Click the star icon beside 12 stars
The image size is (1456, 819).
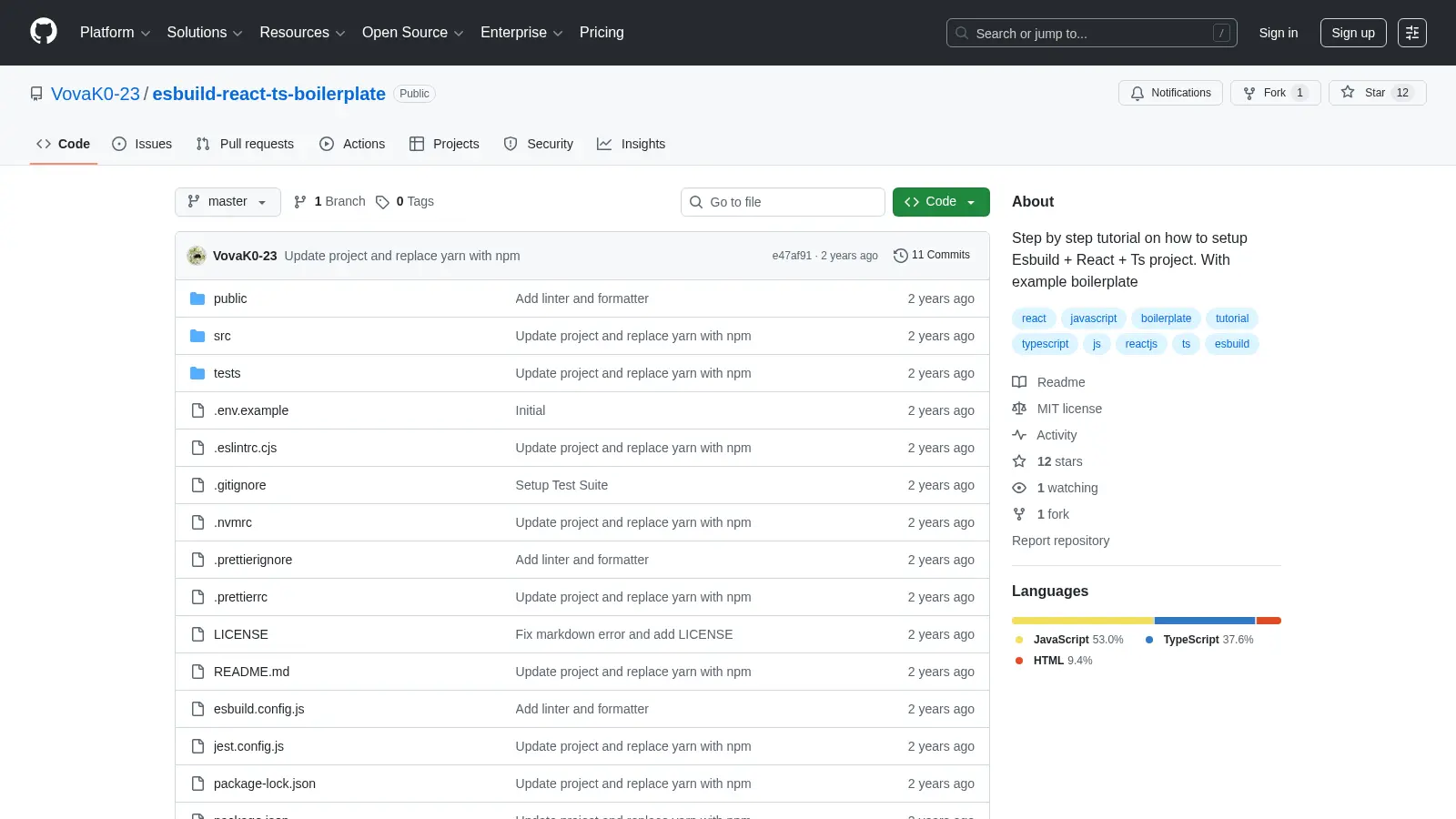1019,461
